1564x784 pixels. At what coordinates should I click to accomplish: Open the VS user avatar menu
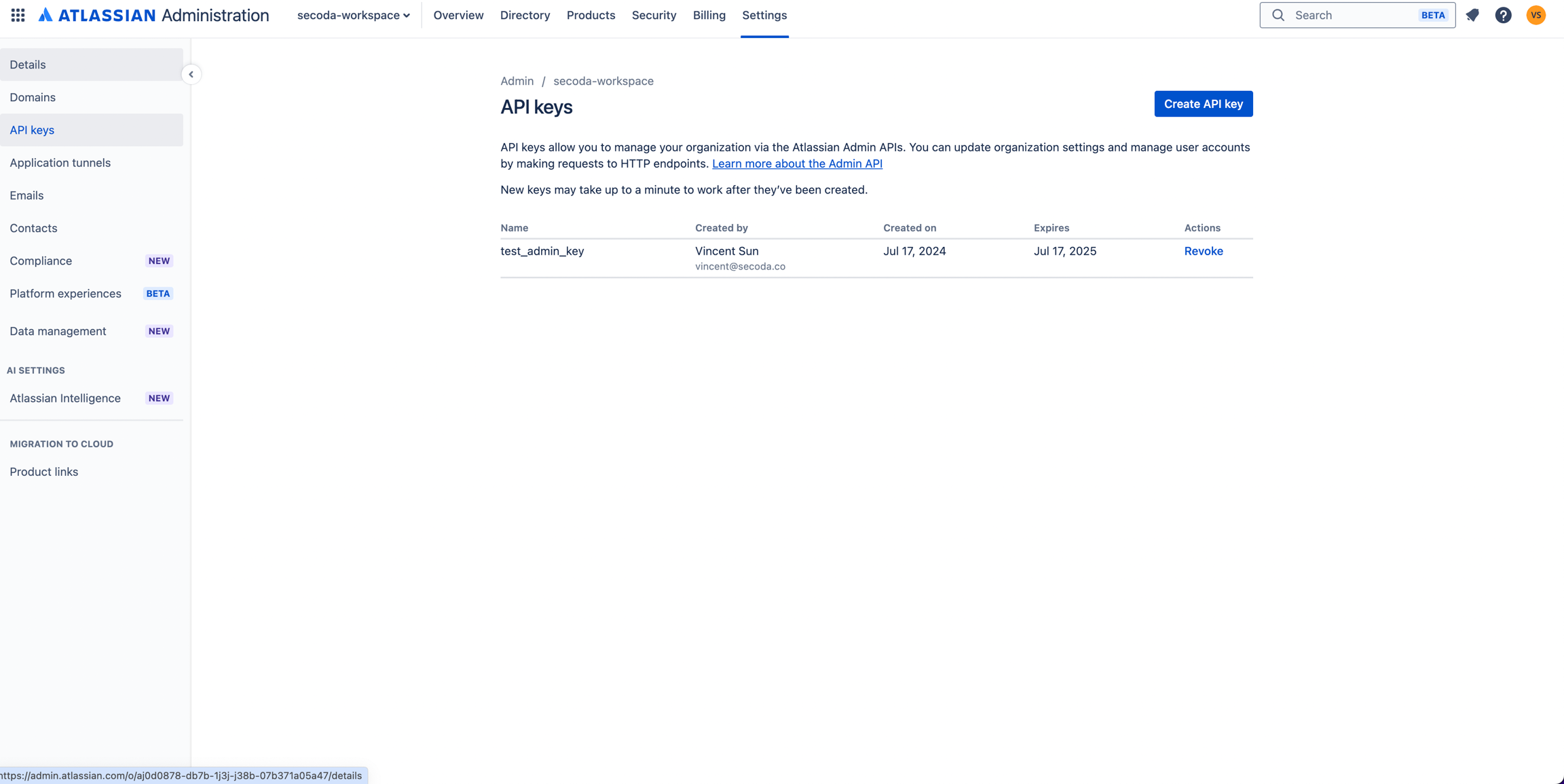1535,15
